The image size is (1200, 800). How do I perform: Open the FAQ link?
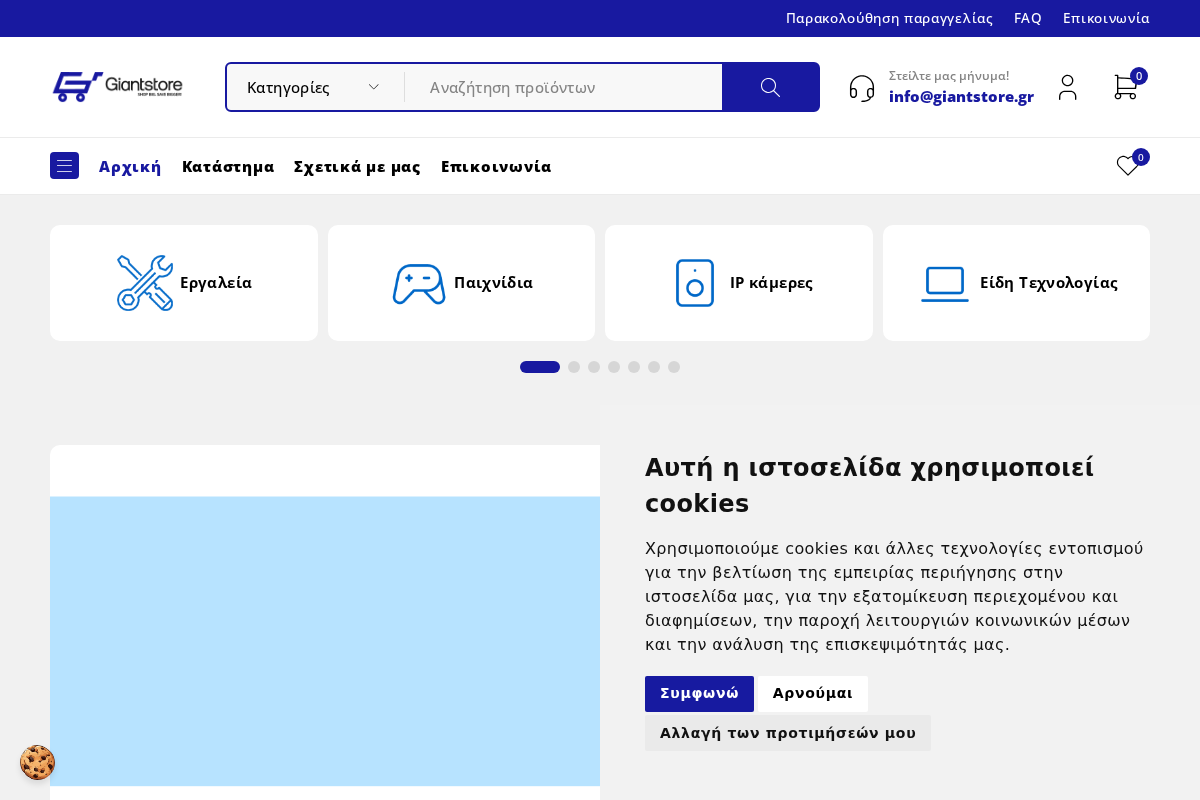[x=1028, y=18]
